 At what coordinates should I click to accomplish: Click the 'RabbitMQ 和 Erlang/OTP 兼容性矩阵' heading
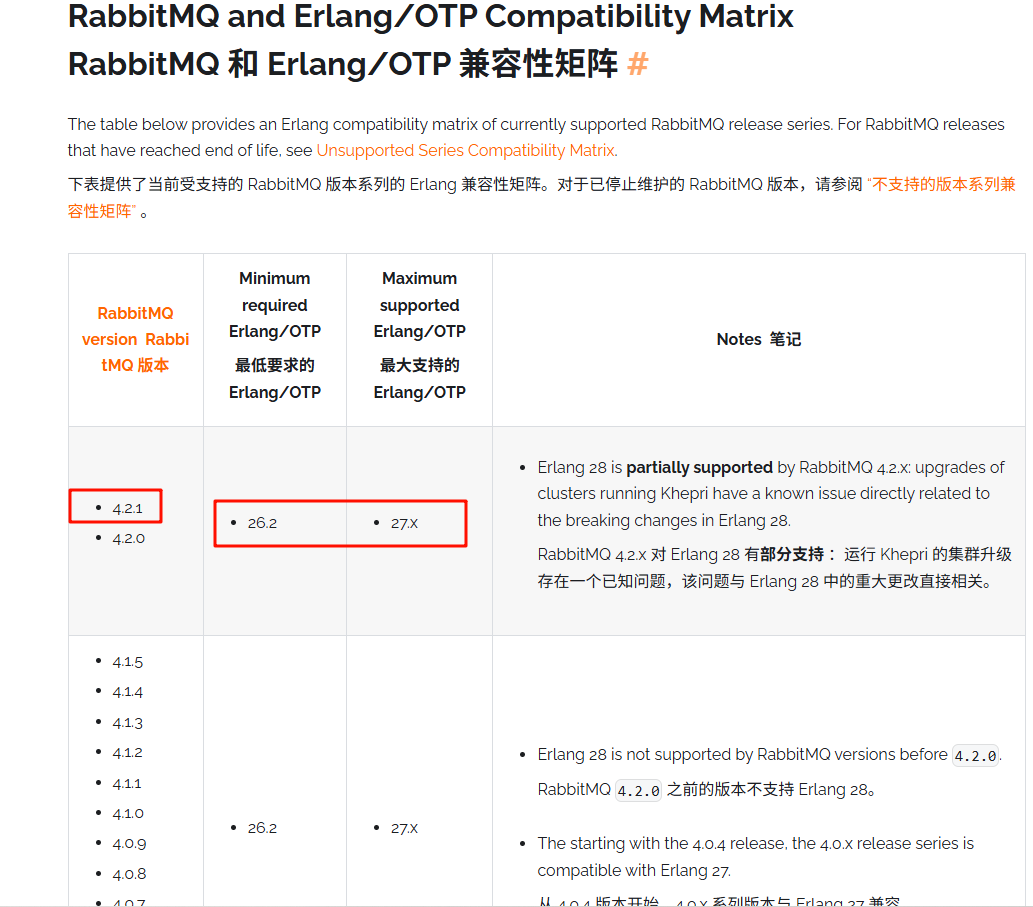[x=343, y=65]
